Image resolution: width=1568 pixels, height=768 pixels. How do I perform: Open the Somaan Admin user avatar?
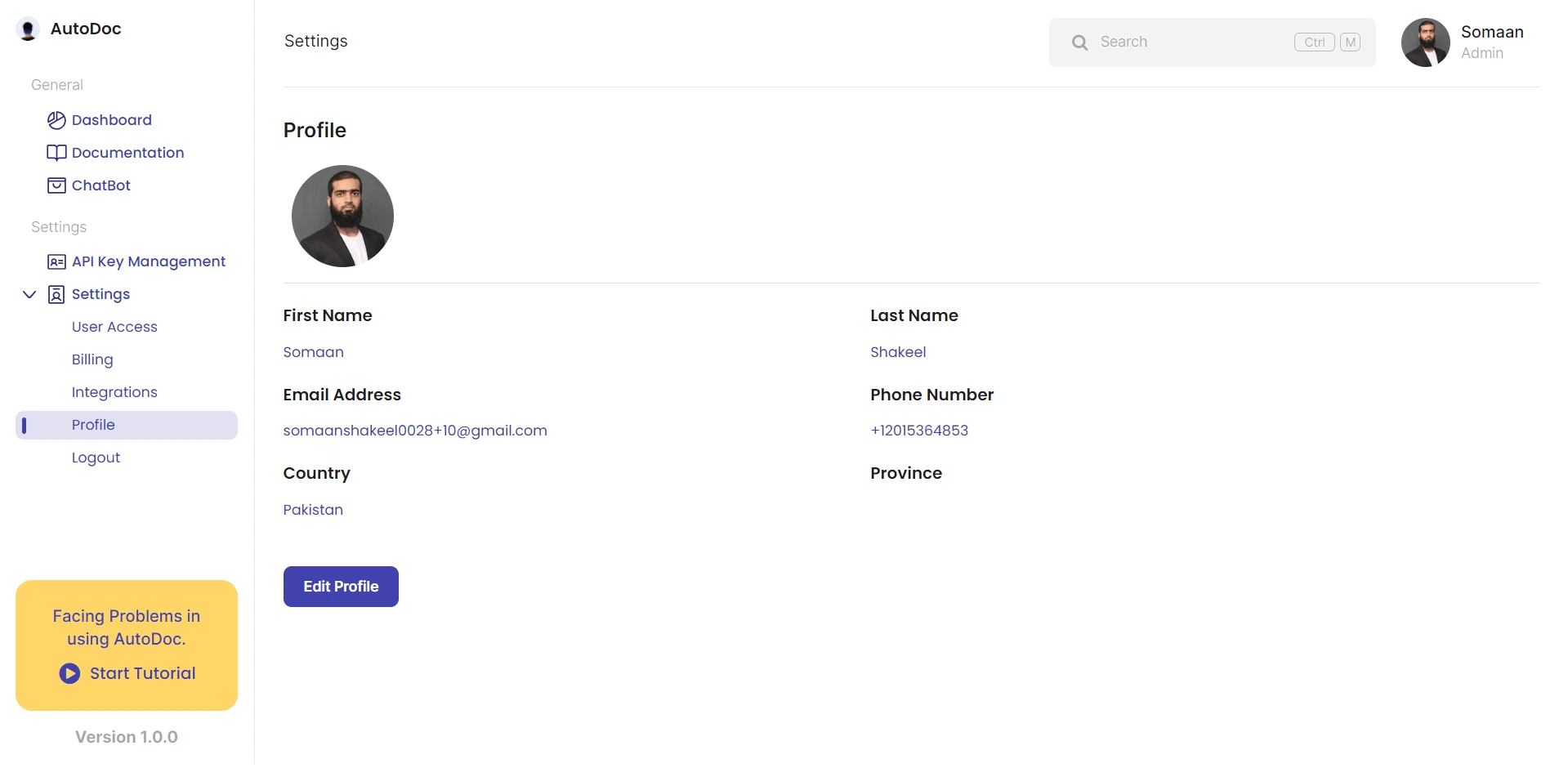tap(1425, 42)
